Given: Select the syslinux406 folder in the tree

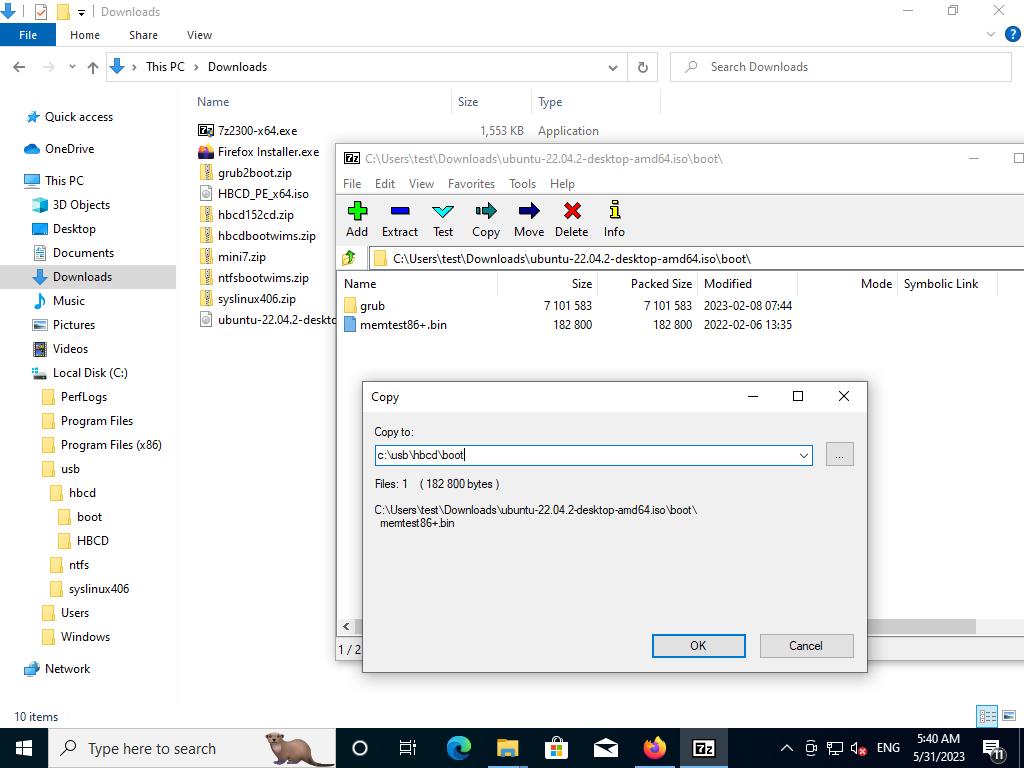Looking at the screenshot, I should (x=99, y=589).
